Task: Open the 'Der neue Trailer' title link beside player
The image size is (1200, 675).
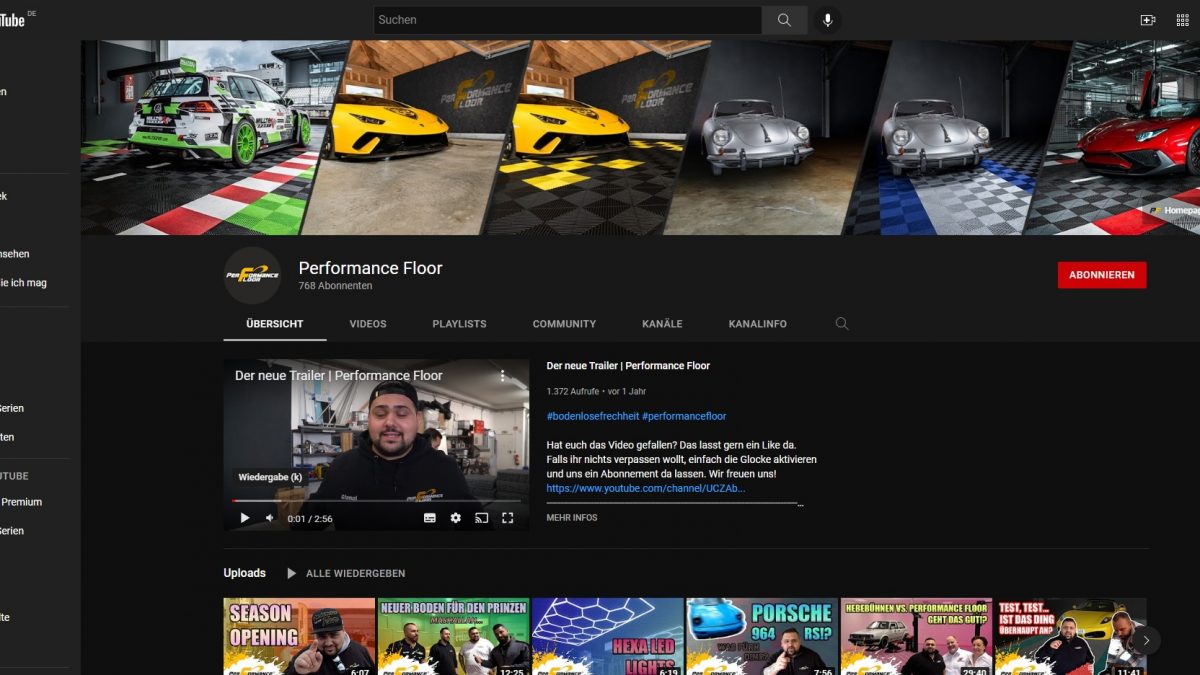Action: point(628,366)
